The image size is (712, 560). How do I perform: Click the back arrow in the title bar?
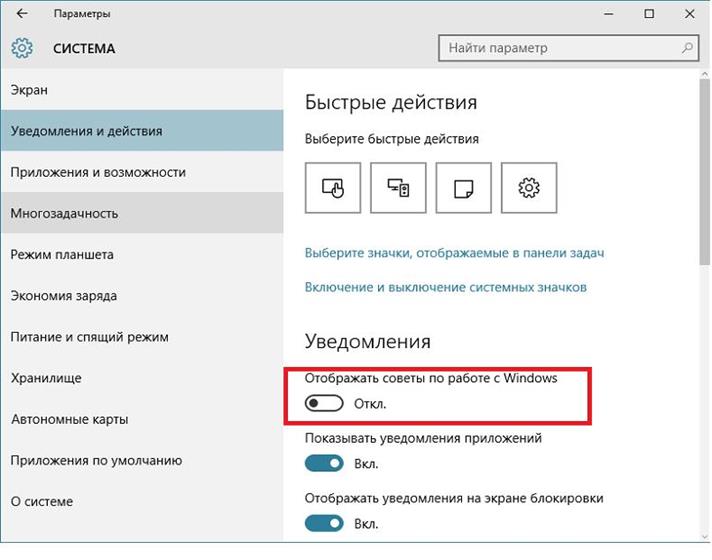tap(22, 14)
